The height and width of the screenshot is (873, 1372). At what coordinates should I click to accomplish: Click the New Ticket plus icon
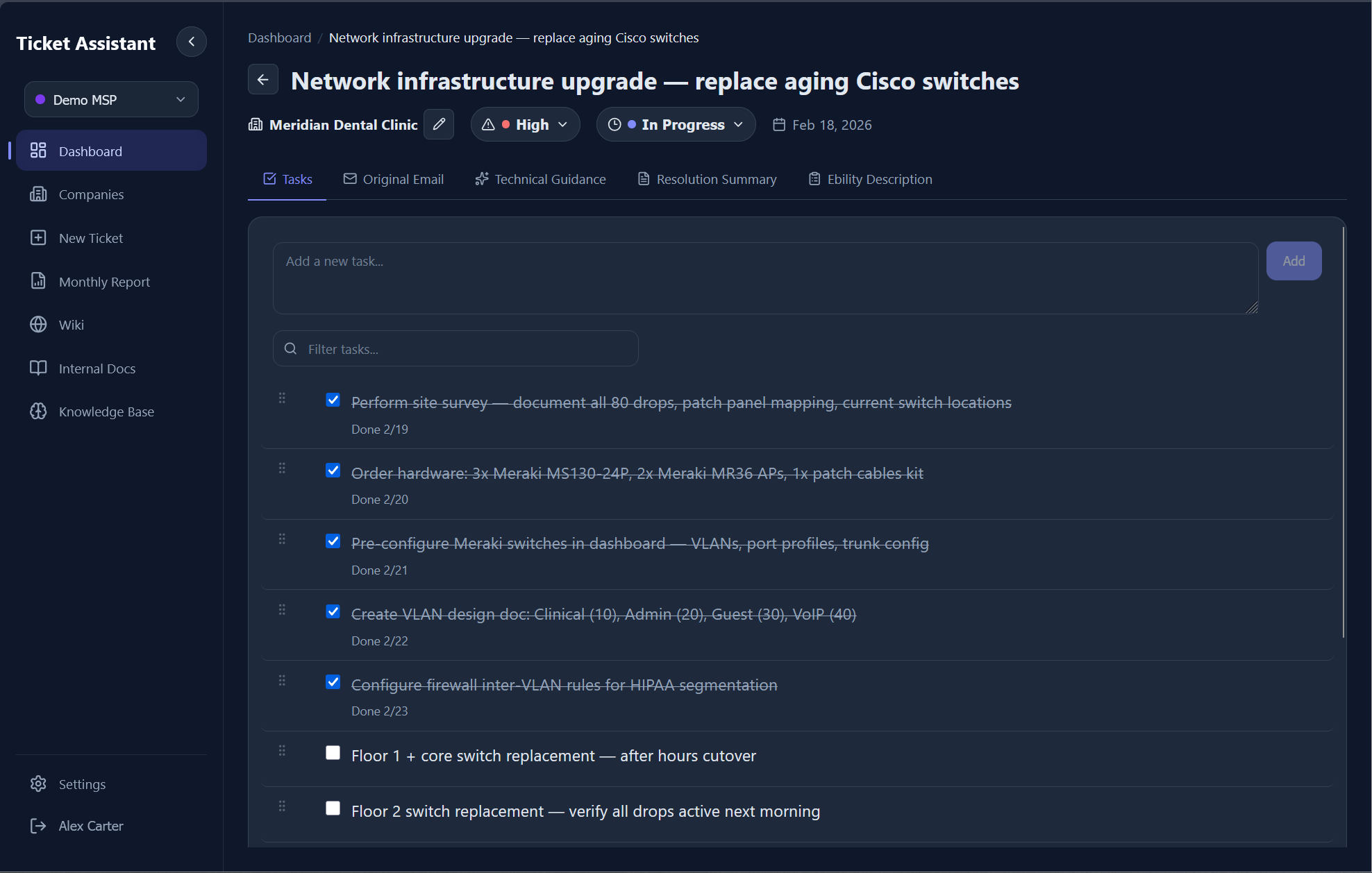point(38,238)
